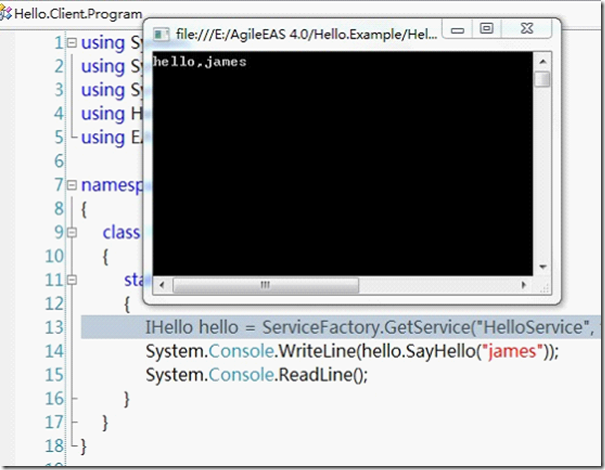Click 'WriteLine' on line 14

pyautogui.click(x=318, y=351)
